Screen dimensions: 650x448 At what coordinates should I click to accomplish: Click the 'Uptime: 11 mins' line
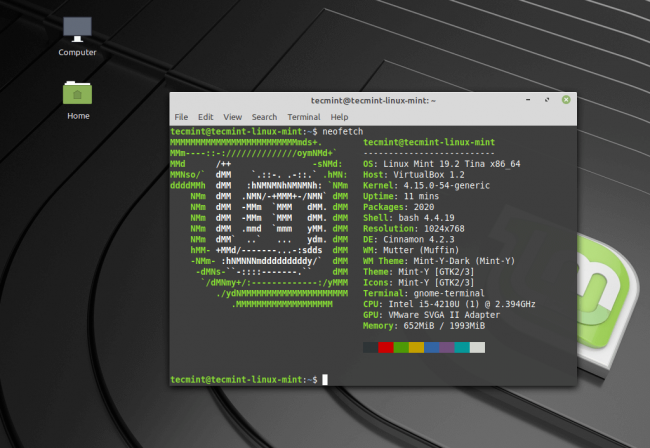[401, 196]
